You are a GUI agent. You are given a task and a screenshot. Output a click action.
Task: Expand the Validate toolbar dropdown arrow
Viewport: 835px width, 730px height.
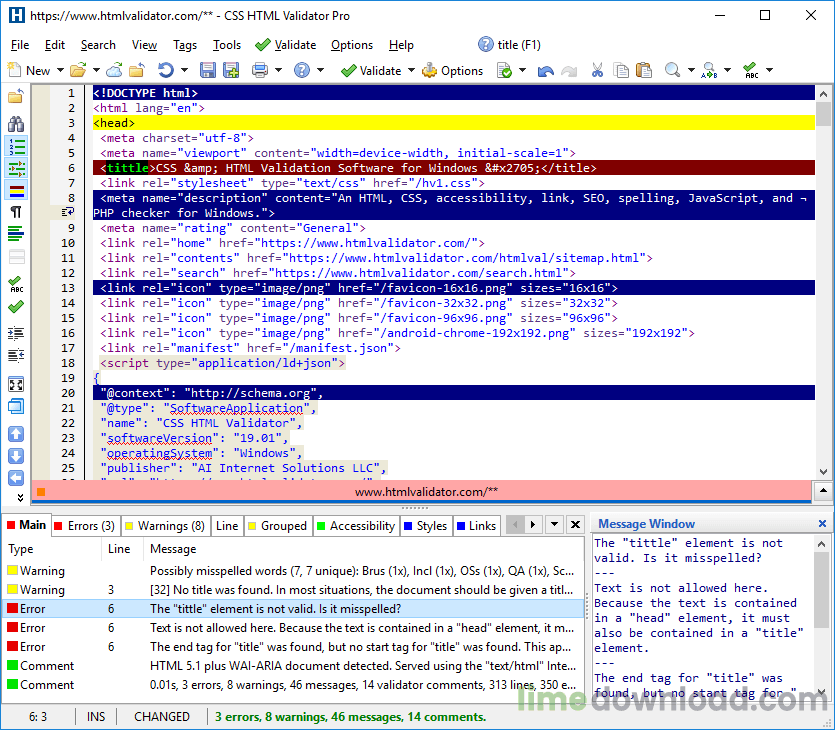click(410, 71)
